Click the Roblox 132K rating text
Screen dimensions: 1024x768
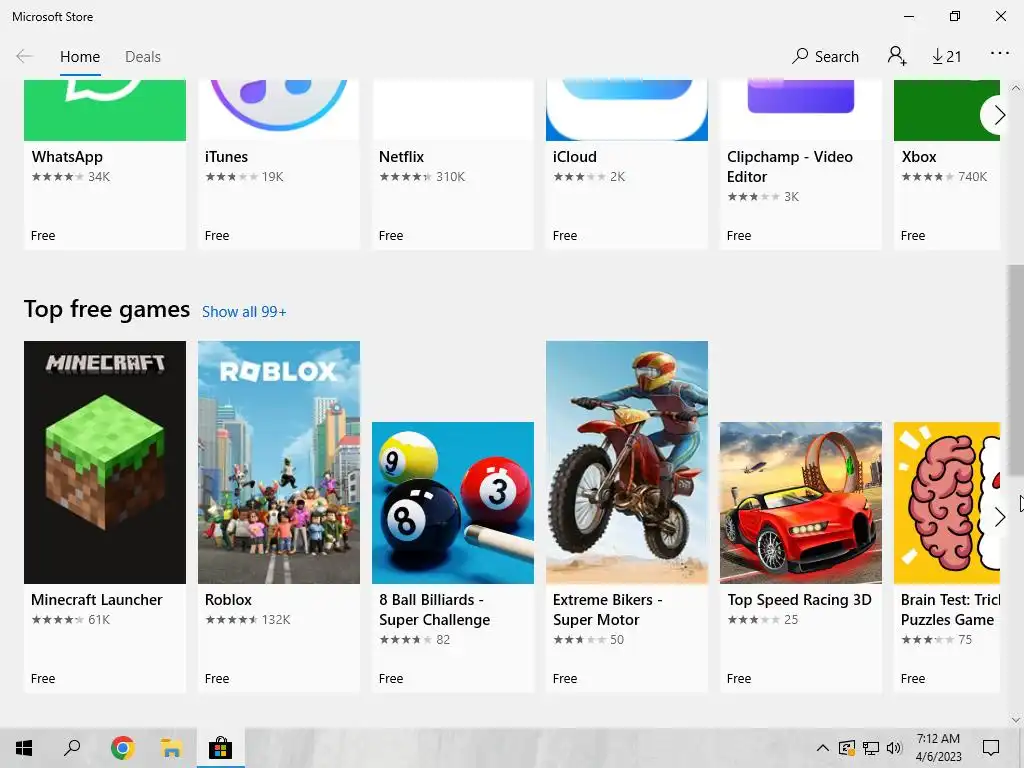[x=276, y=620]
